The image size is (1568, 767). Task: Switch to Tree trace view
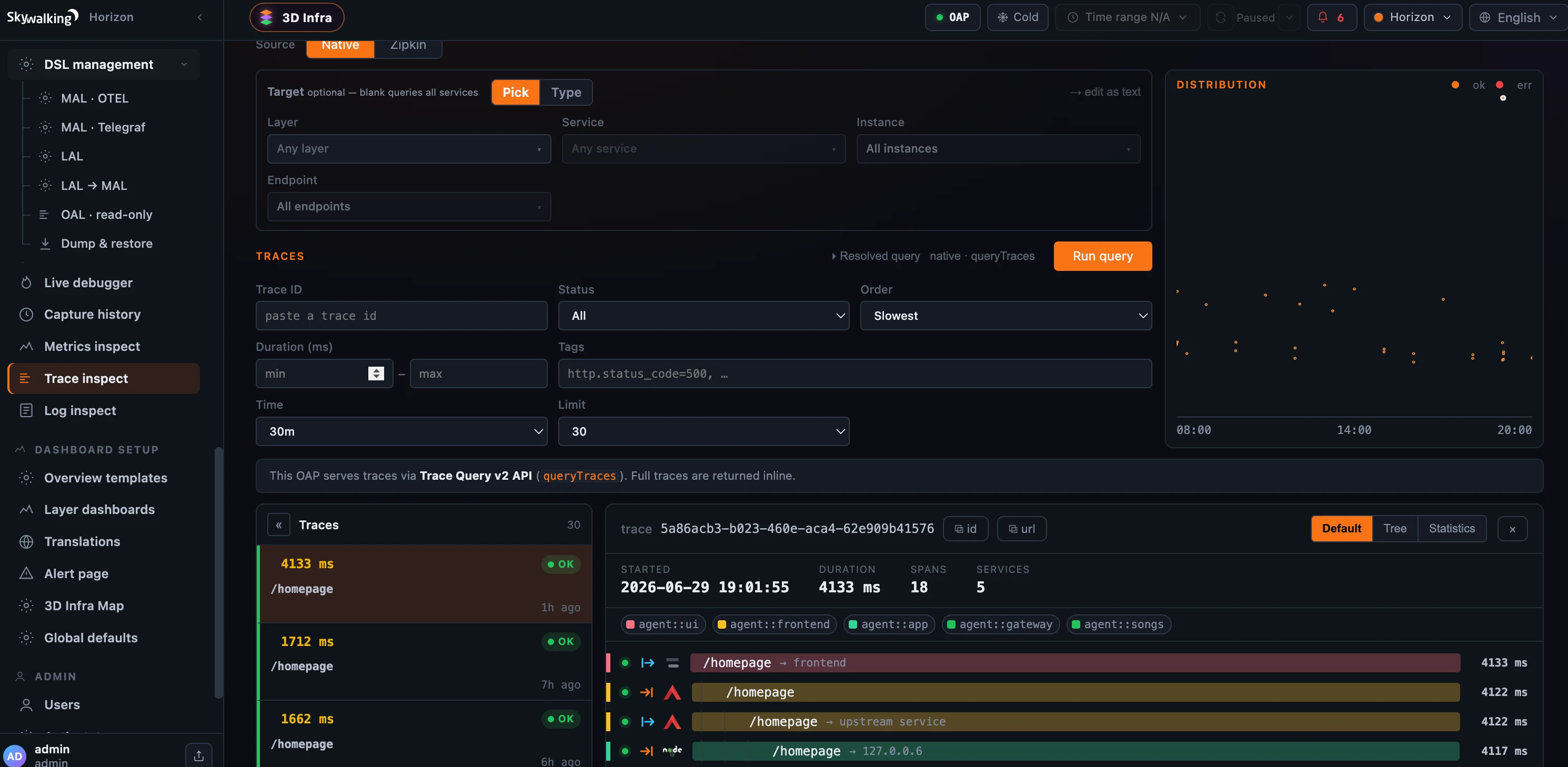1394,528
